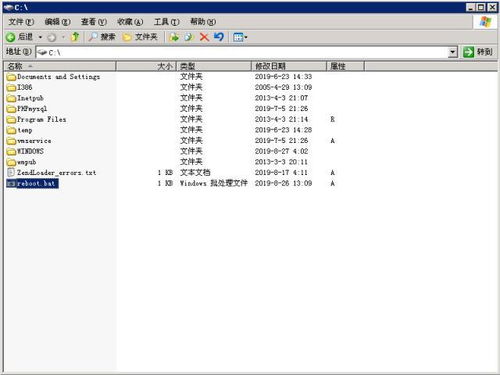Sort by the 名称 column header
This screenshot has height=375, width=500.
(60, 66)
